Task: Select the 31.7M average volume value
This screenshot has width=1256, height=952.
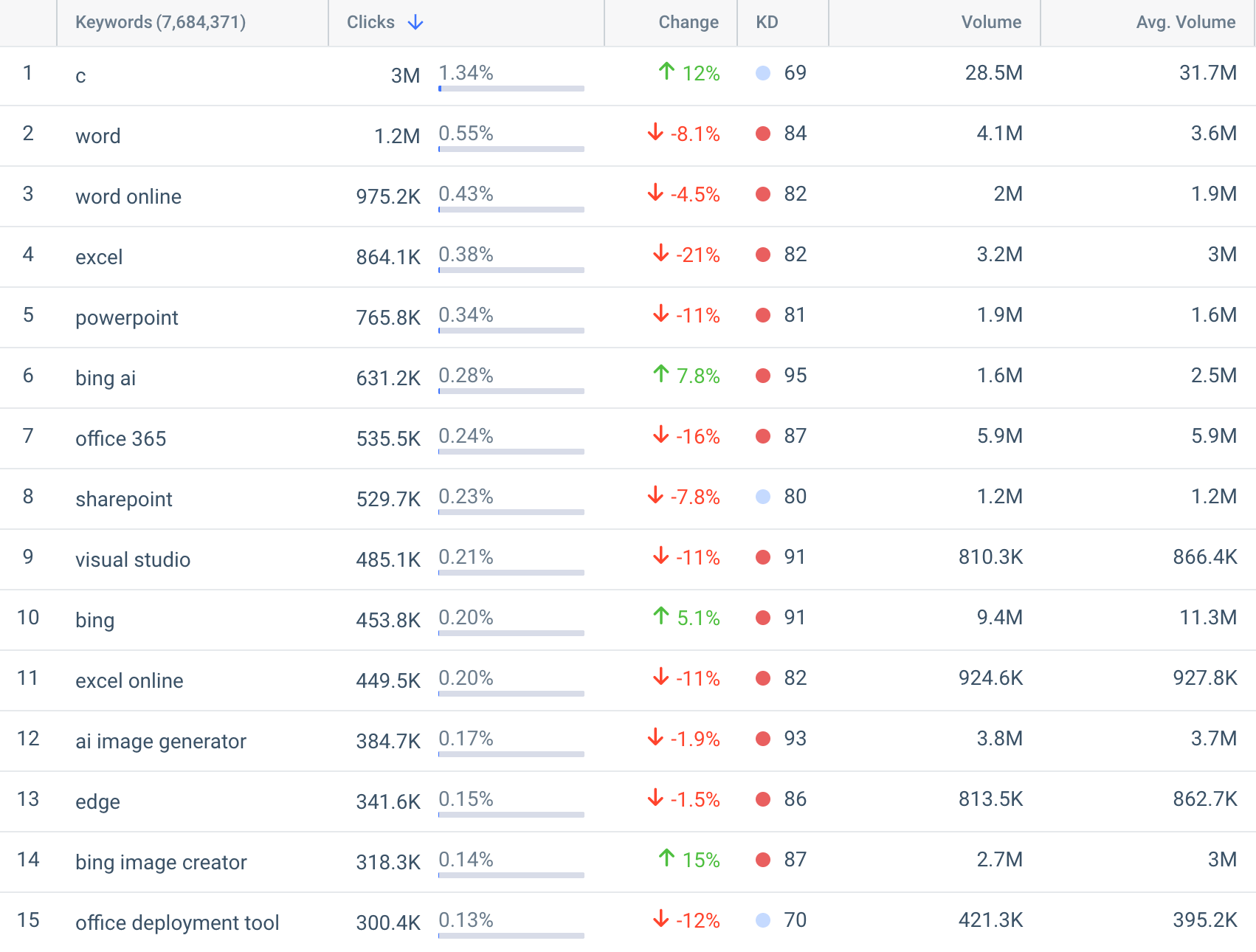Action: (1207, 72)
